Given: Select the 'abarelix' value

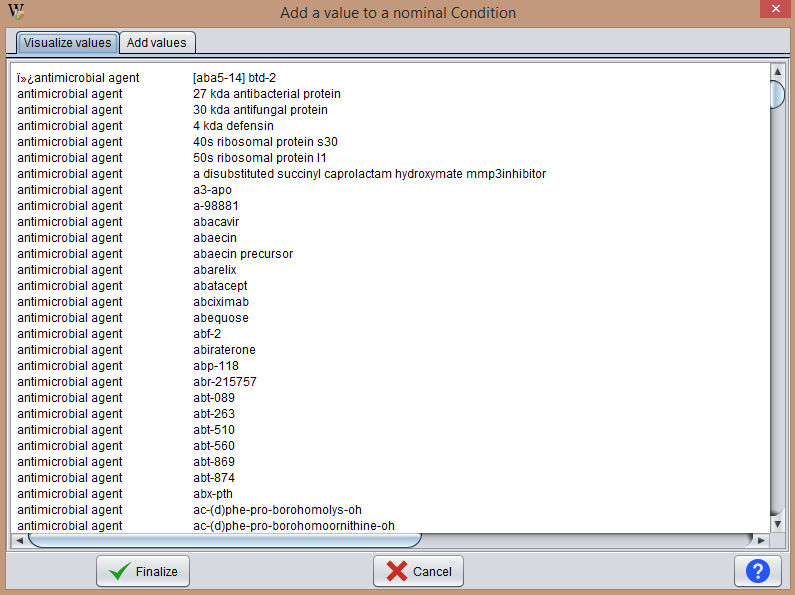Looking at the screenshot, I should [x=214, y=270].
